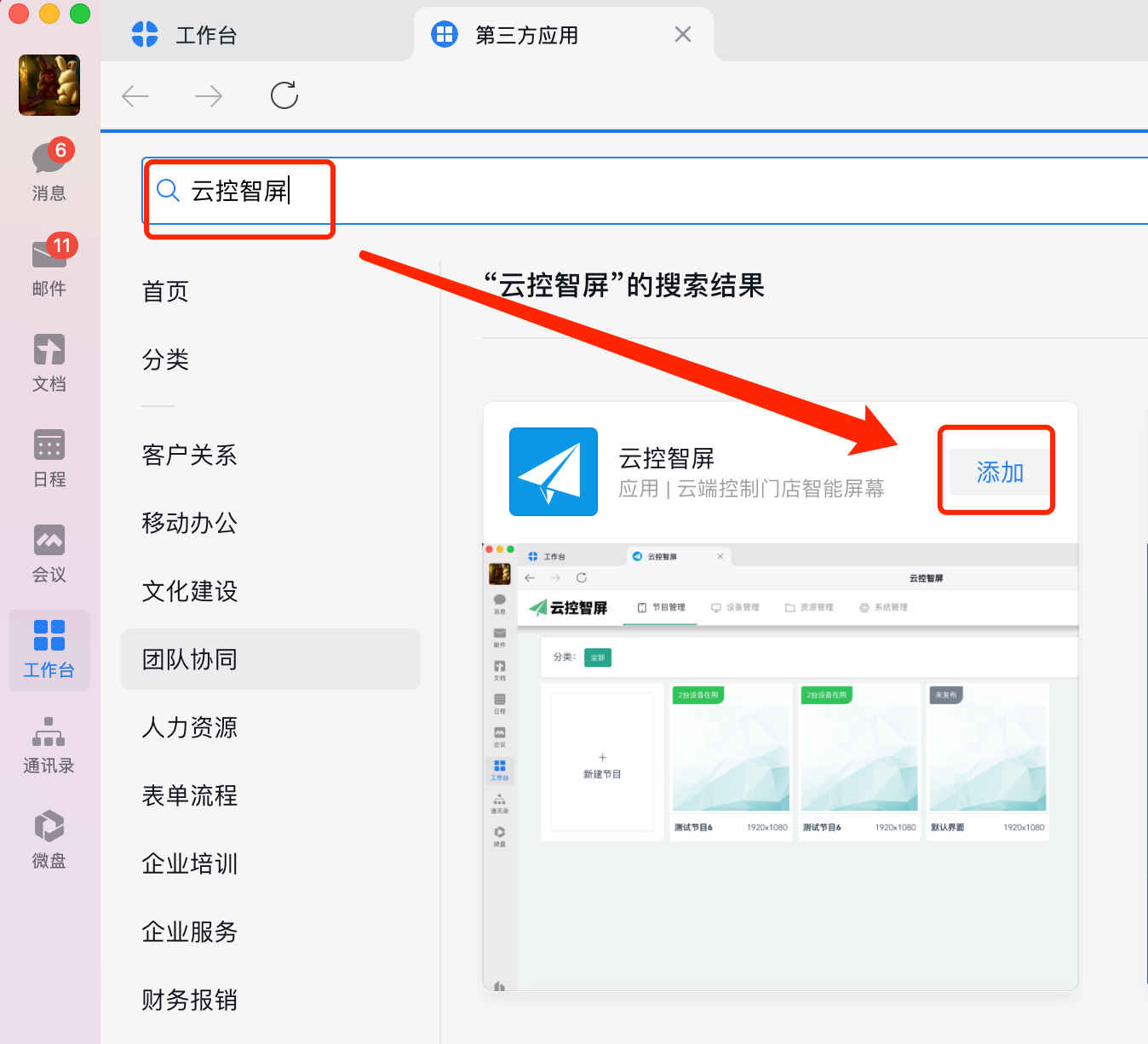Open the Contacts (通讯录) sidebar icon
Screen dimensions: 1148x1044
(49, 744)
